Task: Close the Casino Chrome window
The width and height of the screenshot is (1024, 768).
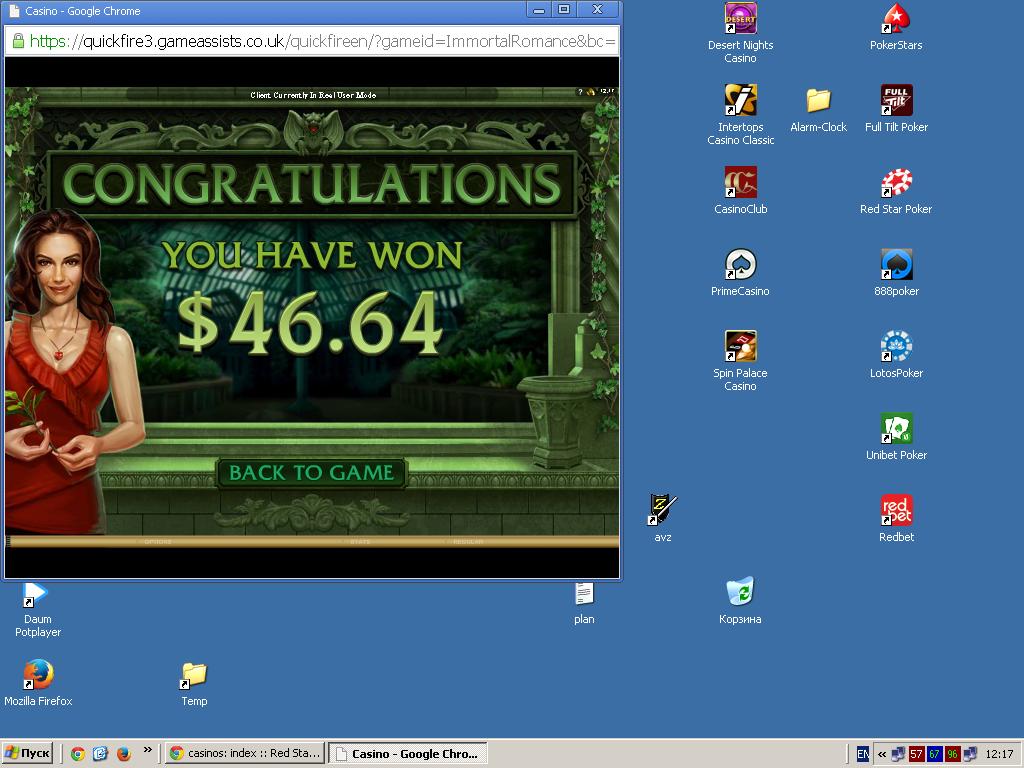Action: pyautogui.click(x=597, y=9)
